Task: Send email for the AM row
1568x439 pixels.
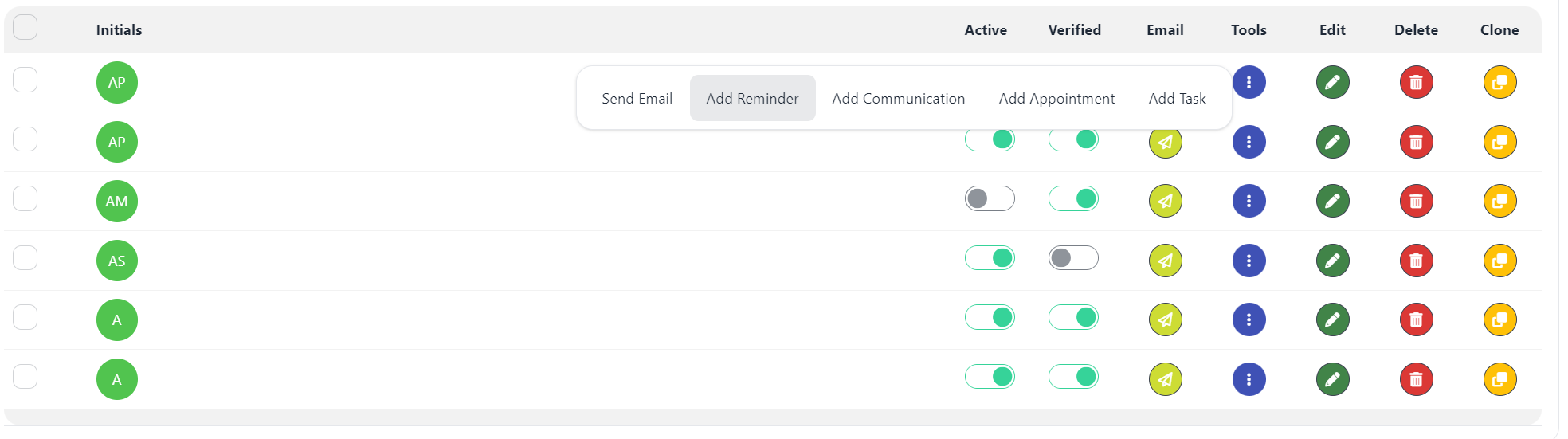Action: 1165,201
